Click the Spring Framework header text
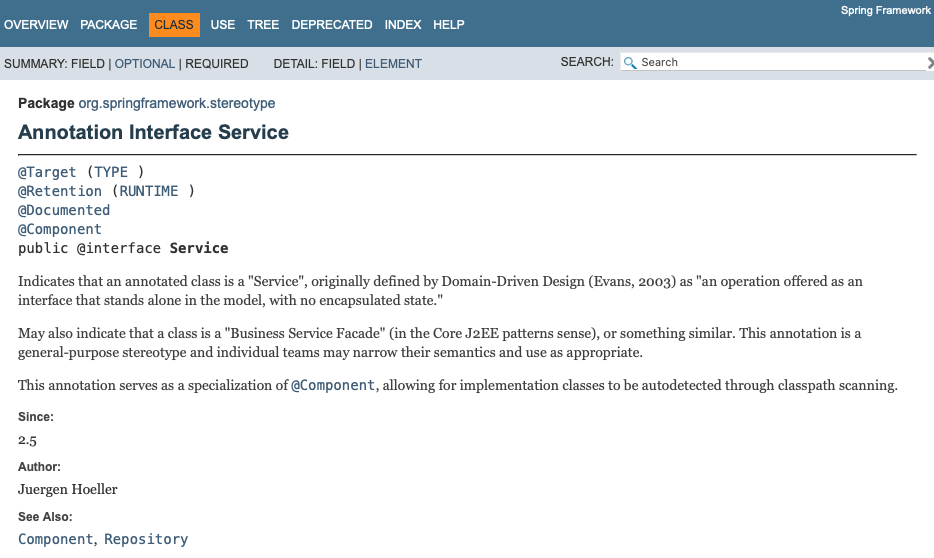Screen dimensions: 934x558 (885, 10)
